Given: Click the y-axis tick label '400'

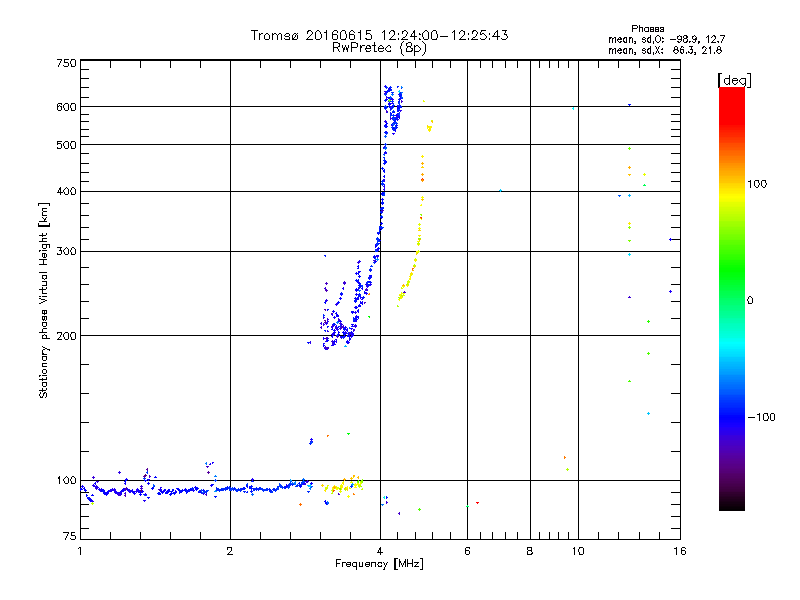Looking at the screenshot, I should (x=66, y=191).
